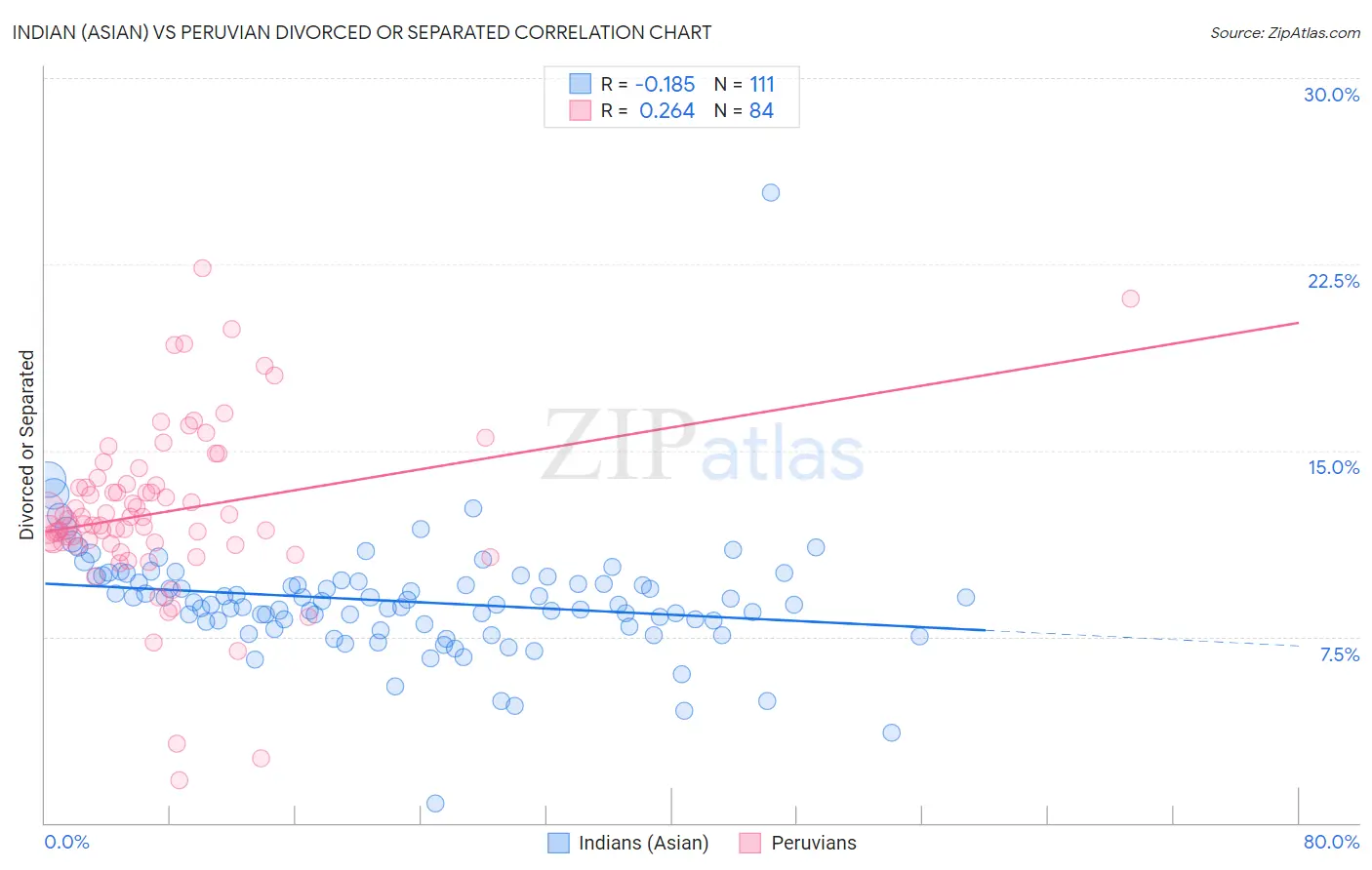
Task: Click the pink outlier point near 21%
Action: (1130, 298)
